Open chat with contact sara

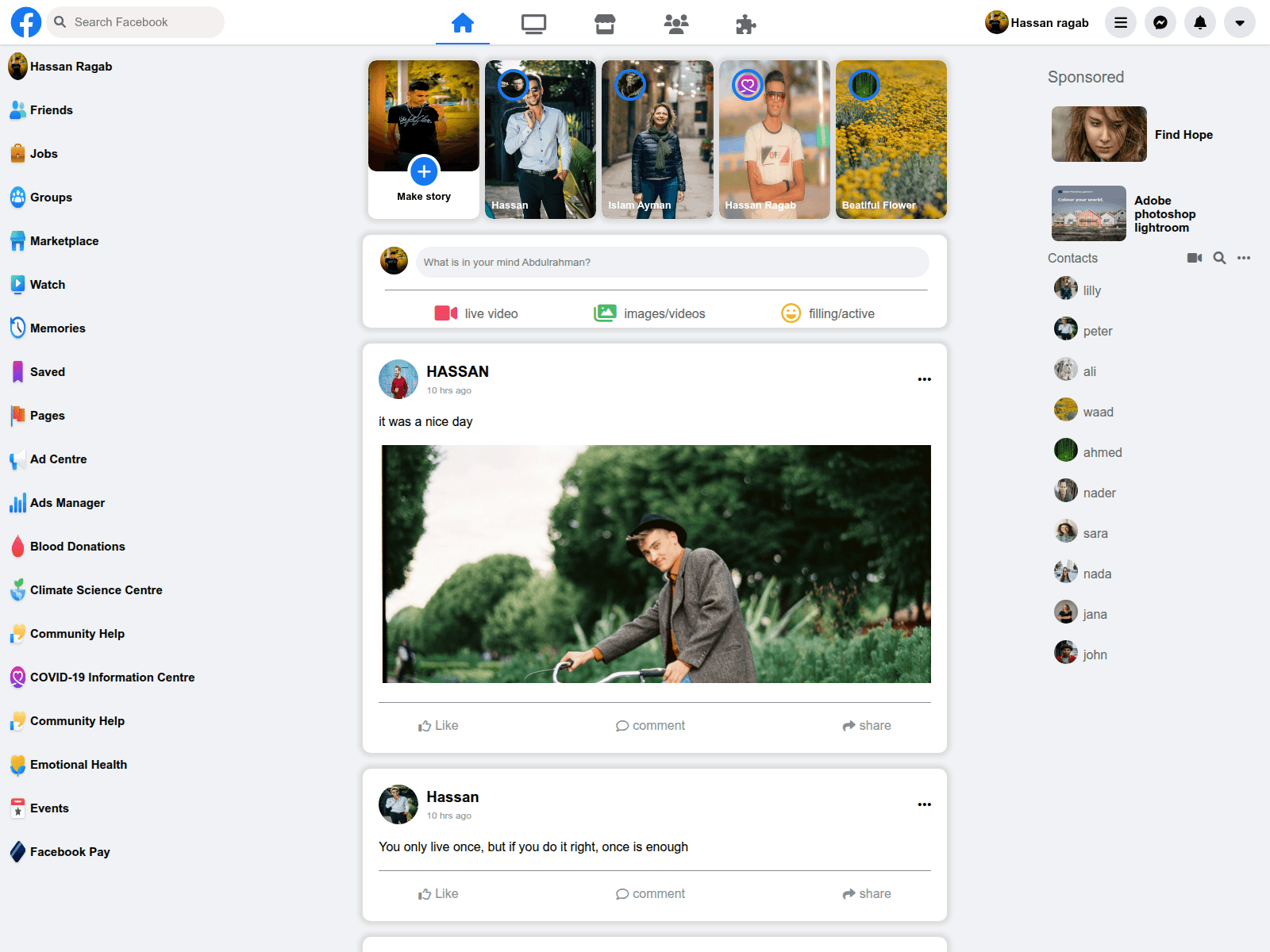[1081, 532]
